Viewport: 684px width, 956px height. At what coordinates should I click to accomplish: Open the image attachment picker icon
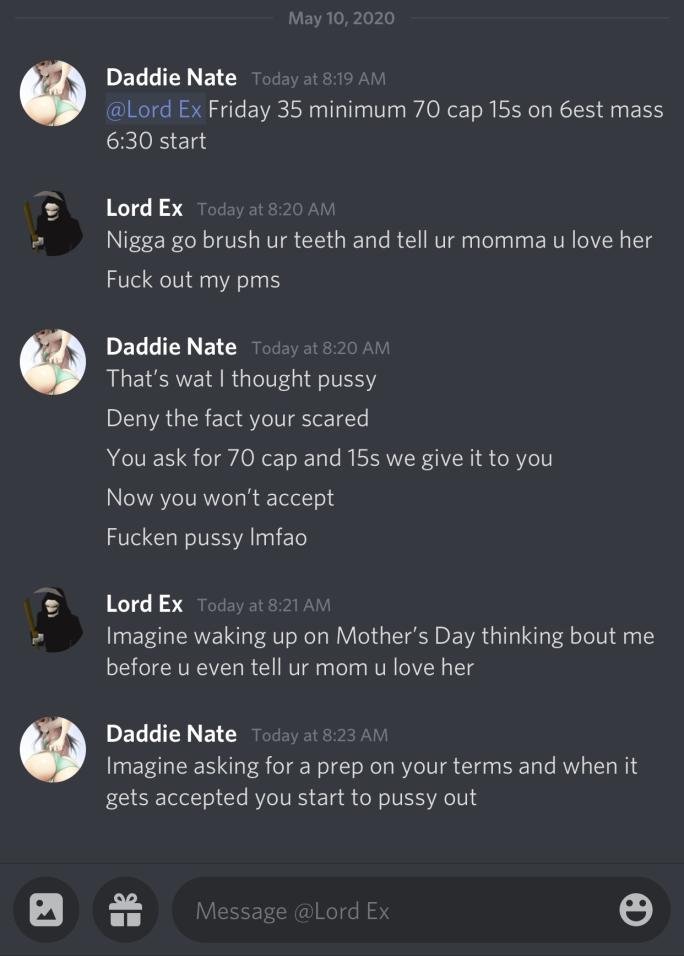(x=46, y=910)
